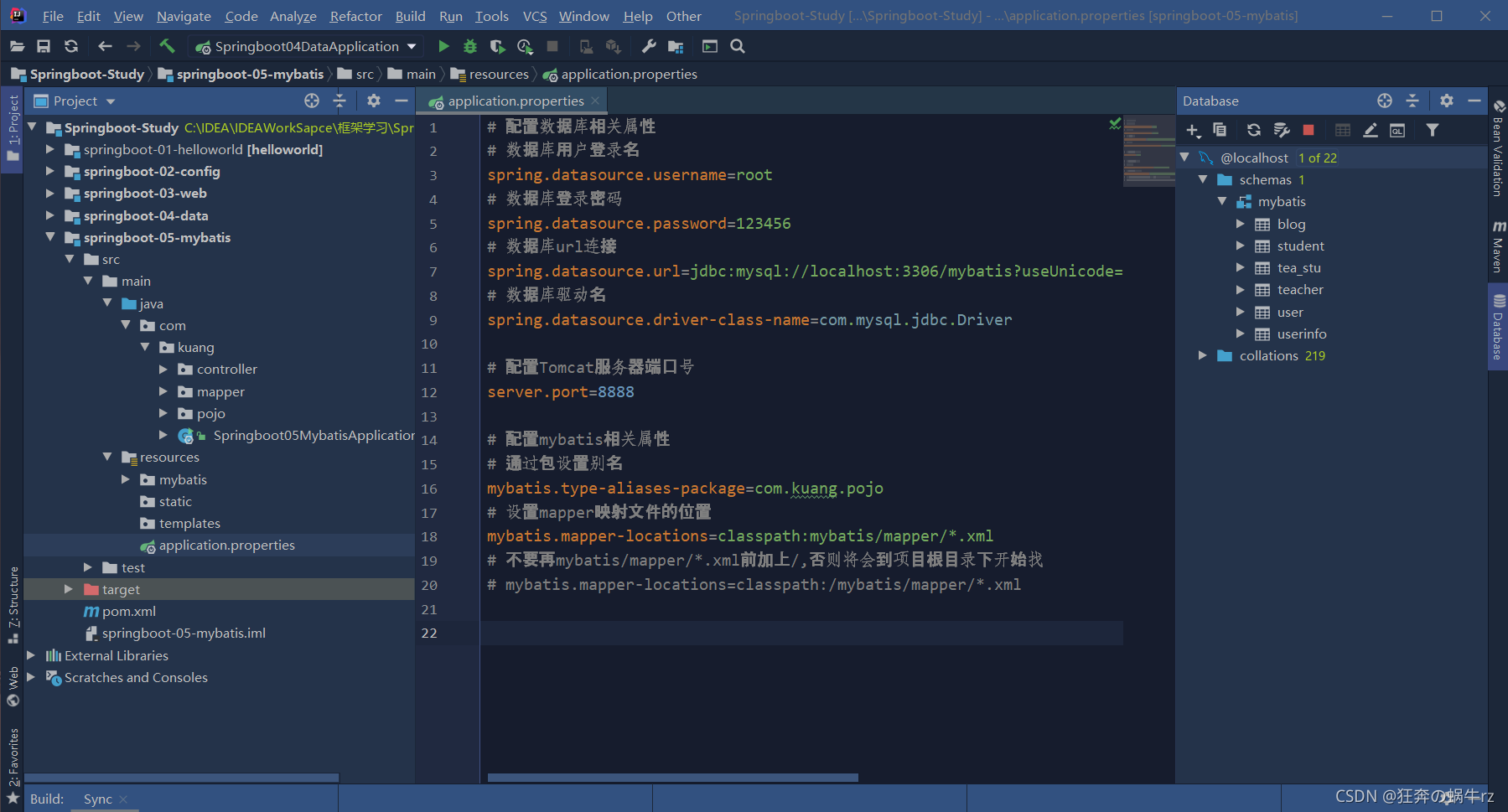Open Structure tool window side tab
Screen dimensions: 1508x812
[13, 603]
